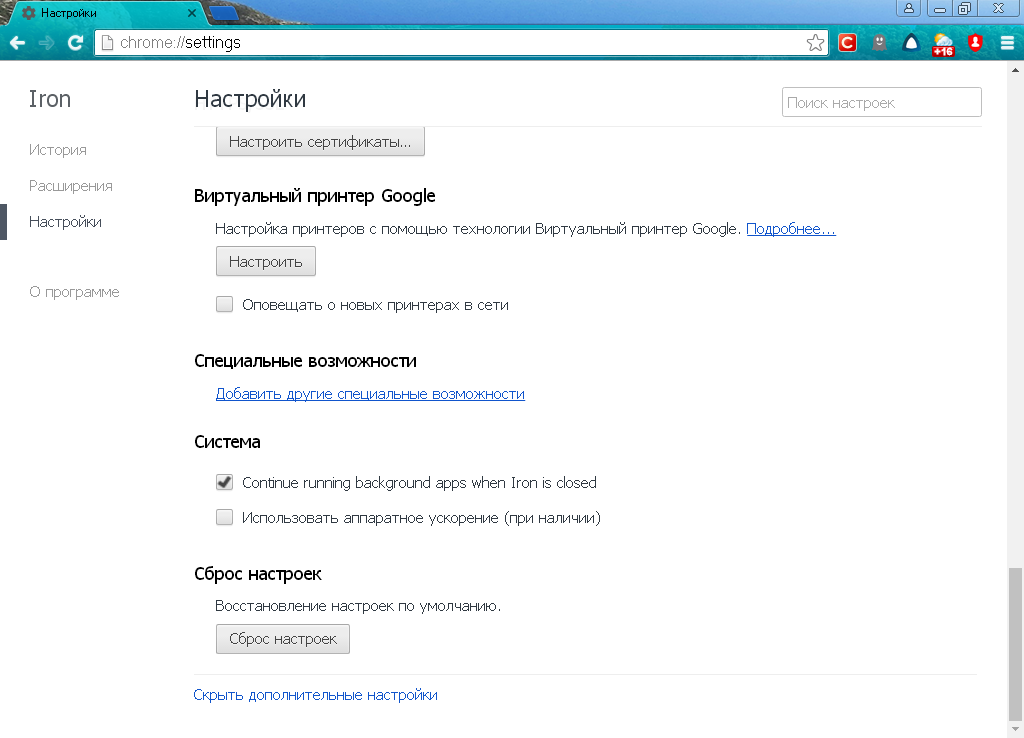Click the forward navigation arrow

coord(46,43)
